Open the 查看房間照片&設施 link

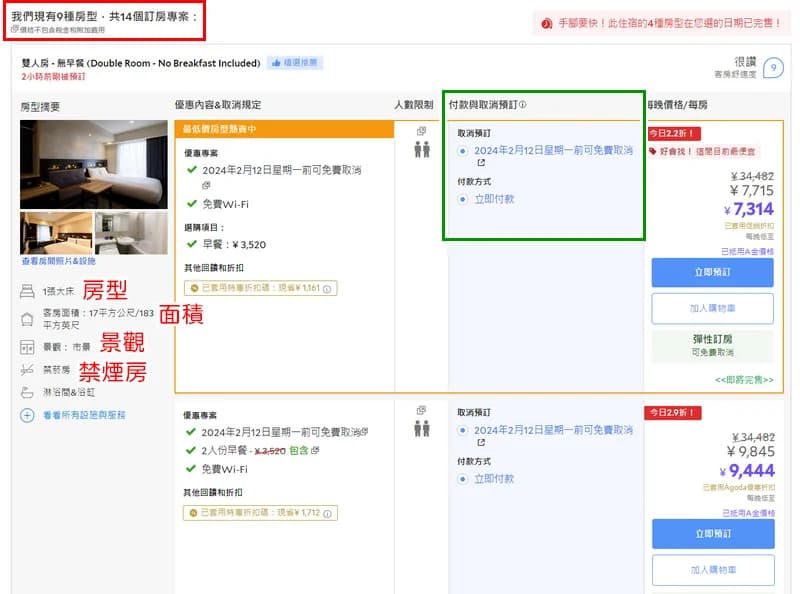tap(58, 261)
